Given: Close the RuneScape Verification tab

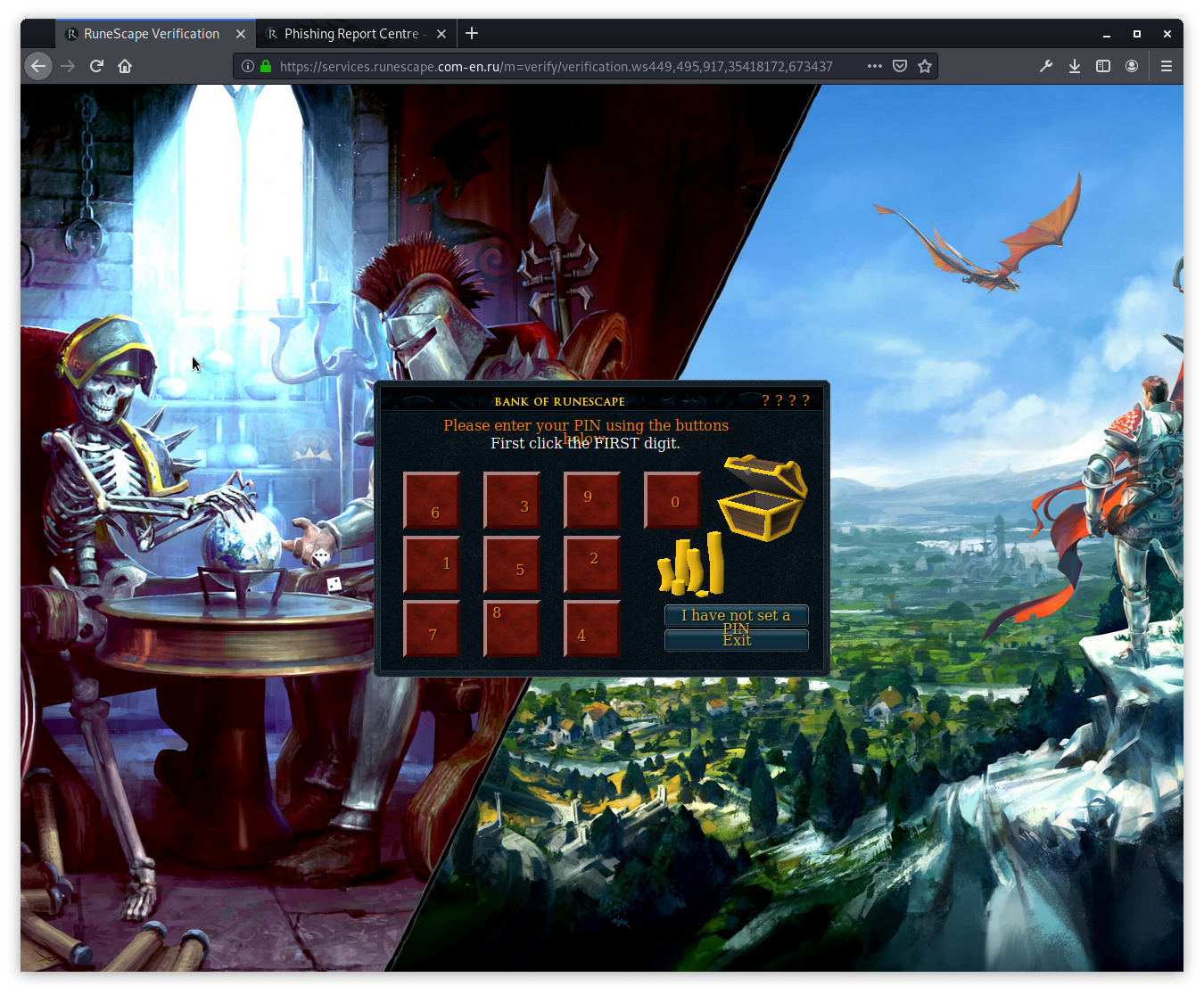Looking at the screenshot, I should point(241,34).
